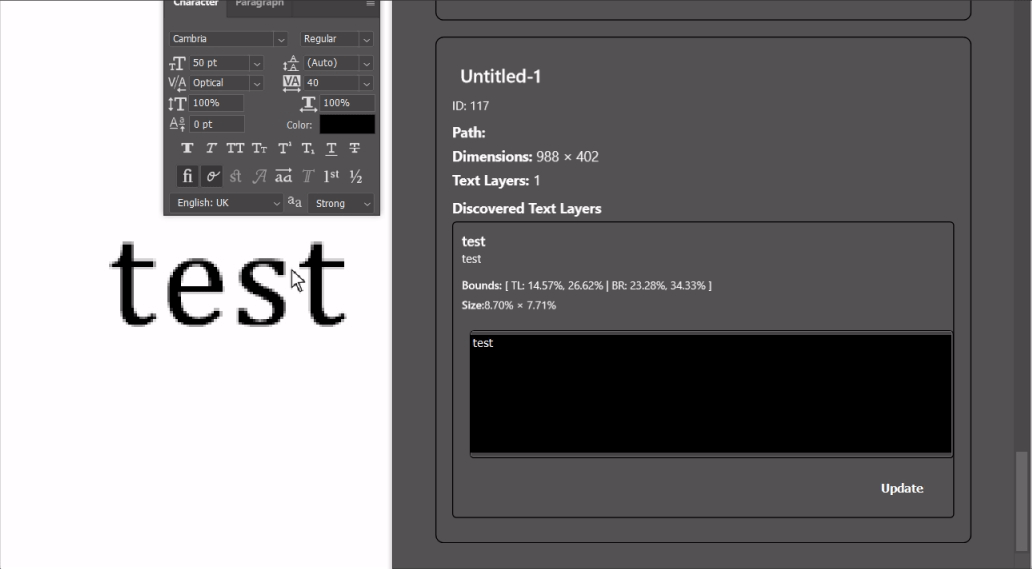This screenshot has height=569, width=1032.
Task: Click Titling Alternates T button
Action: pyautogui.click(x=307, y=176)
